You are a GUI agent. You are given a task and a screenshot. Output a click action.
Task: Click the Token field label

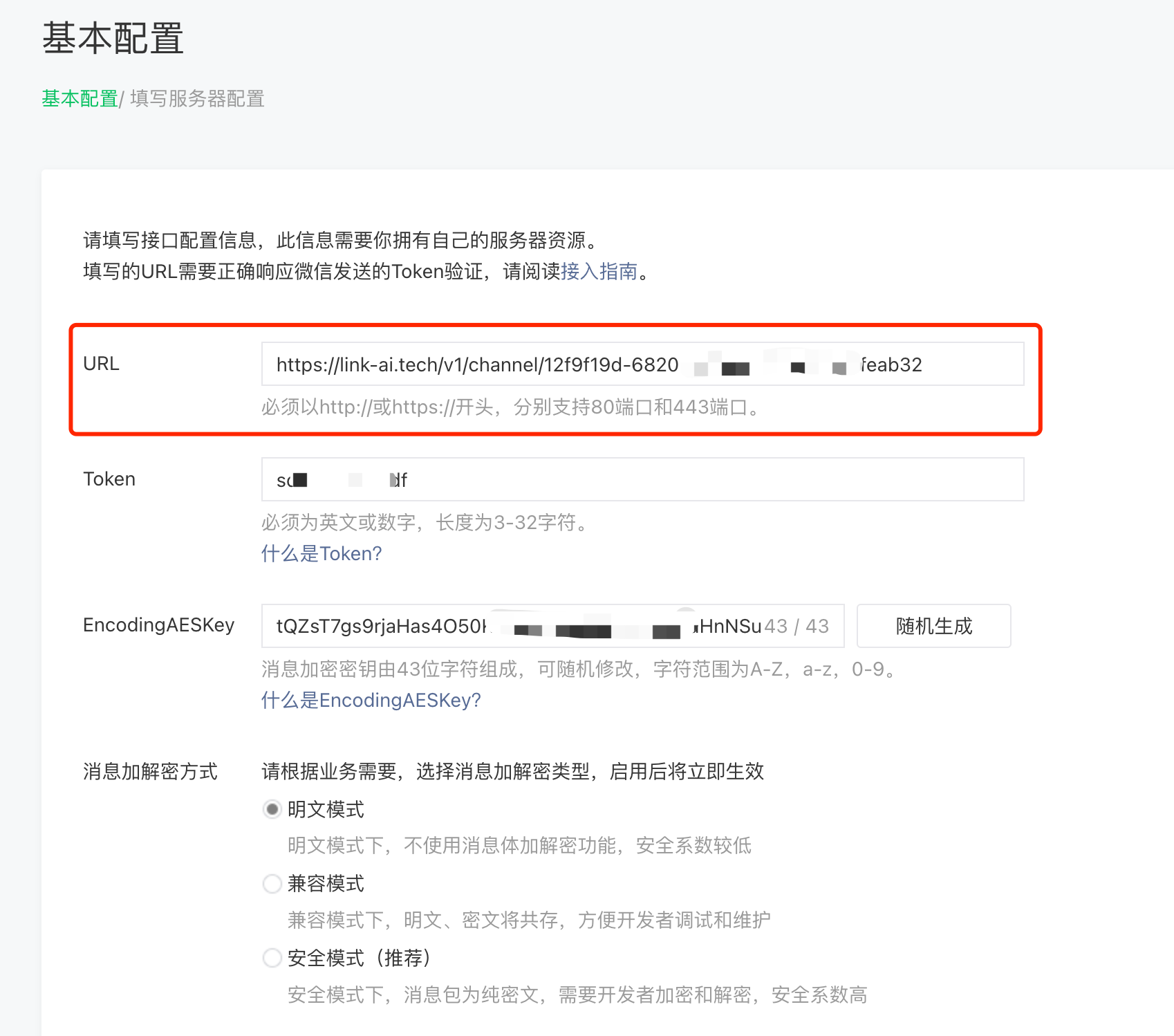109,479
